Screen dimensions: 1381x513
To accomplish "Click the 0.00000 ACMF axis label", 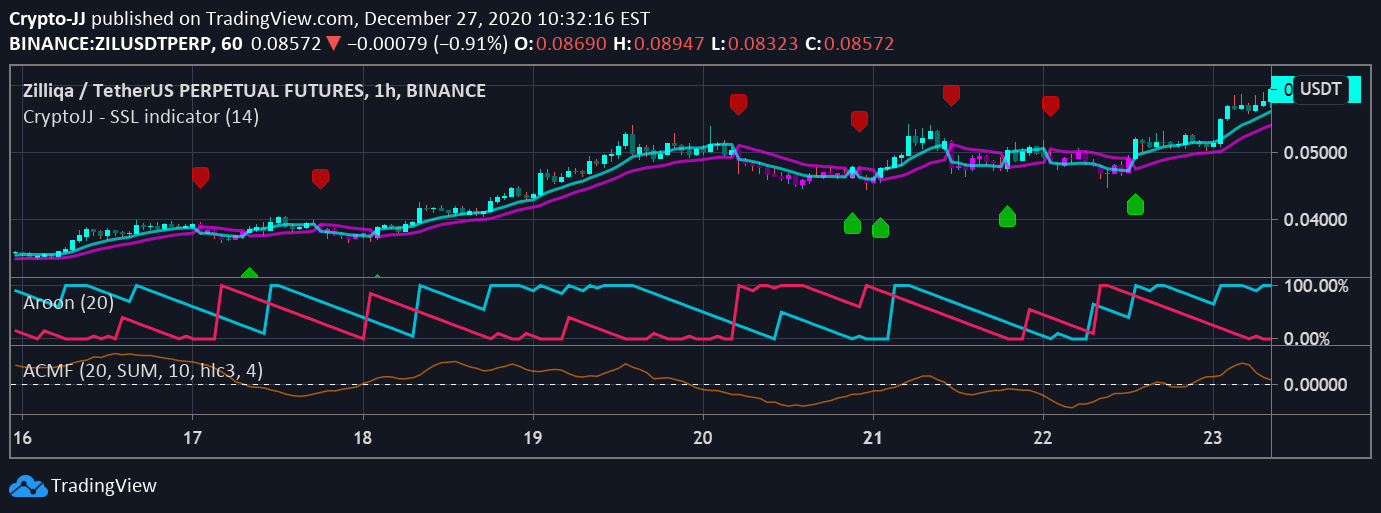I will (1313, 385).
